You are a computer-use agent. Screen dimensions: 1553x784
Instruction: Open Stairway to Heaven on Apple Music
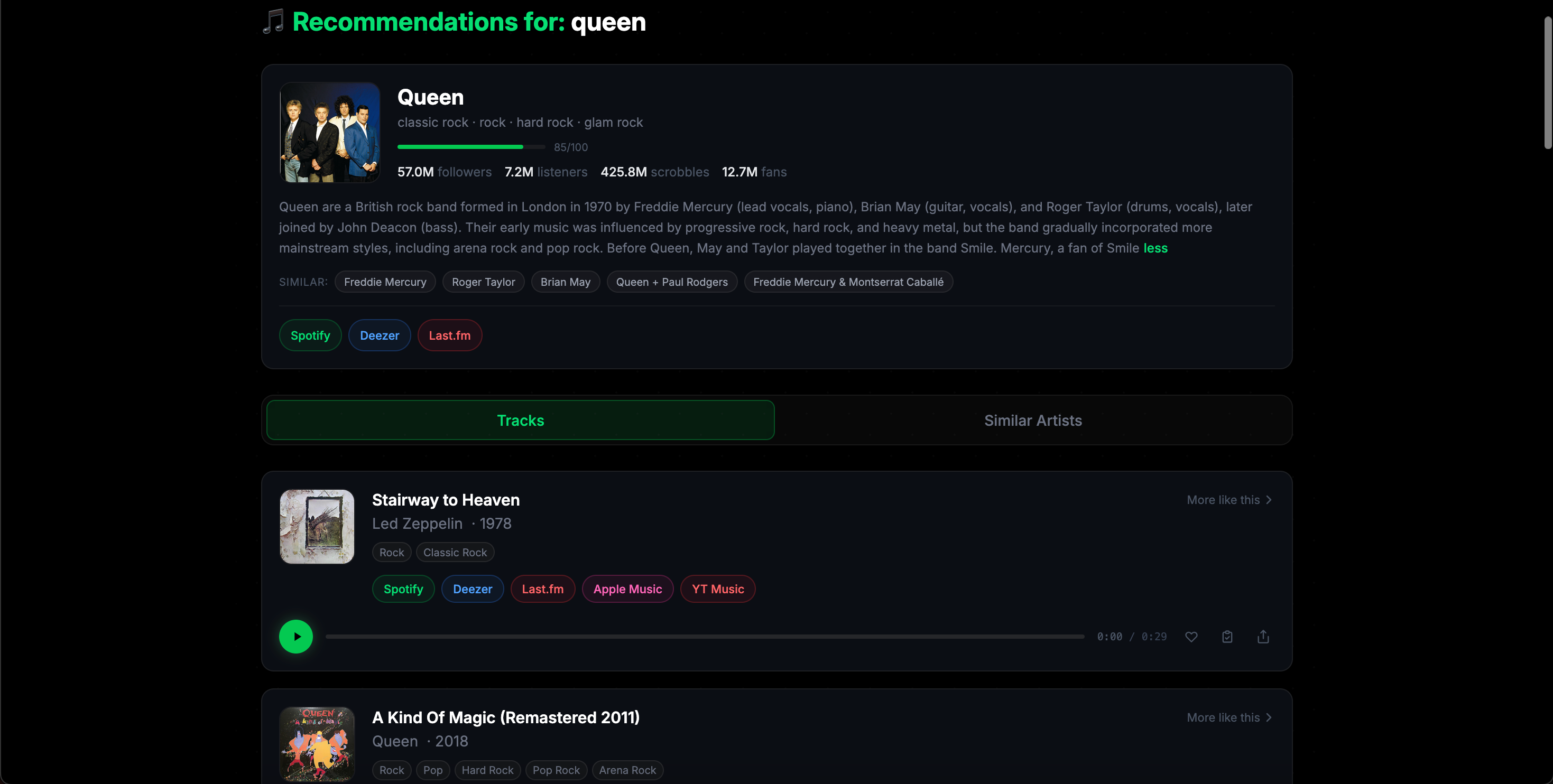pos(627,589)
